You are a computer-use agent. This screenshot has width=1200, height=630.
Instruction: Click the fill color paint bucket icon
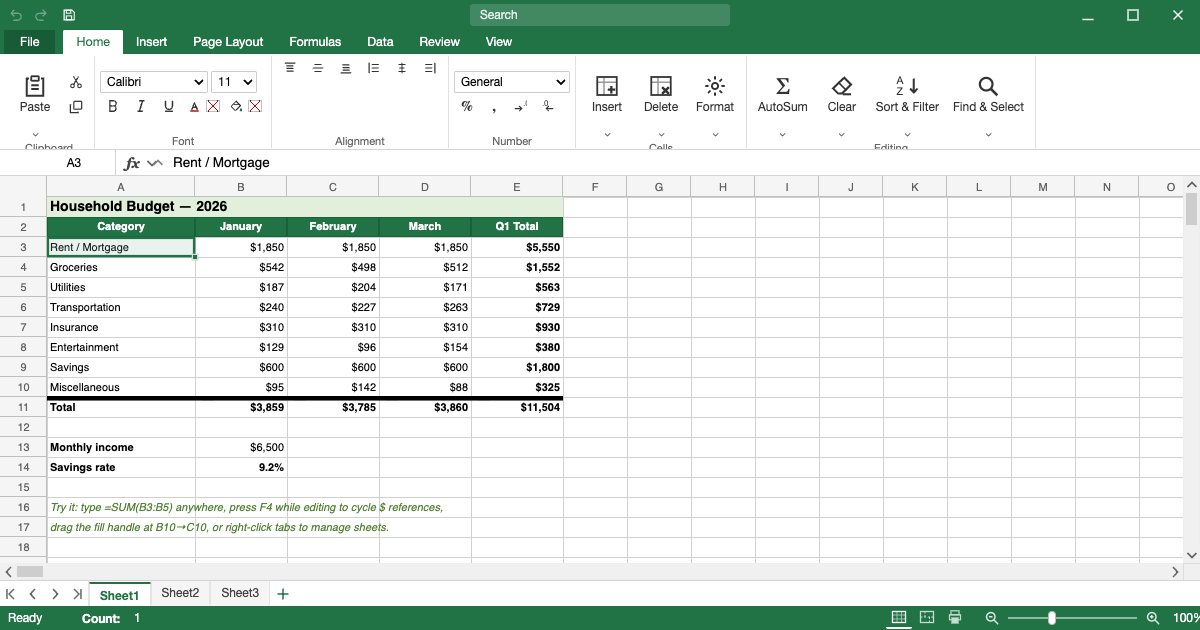click(236, 107)
